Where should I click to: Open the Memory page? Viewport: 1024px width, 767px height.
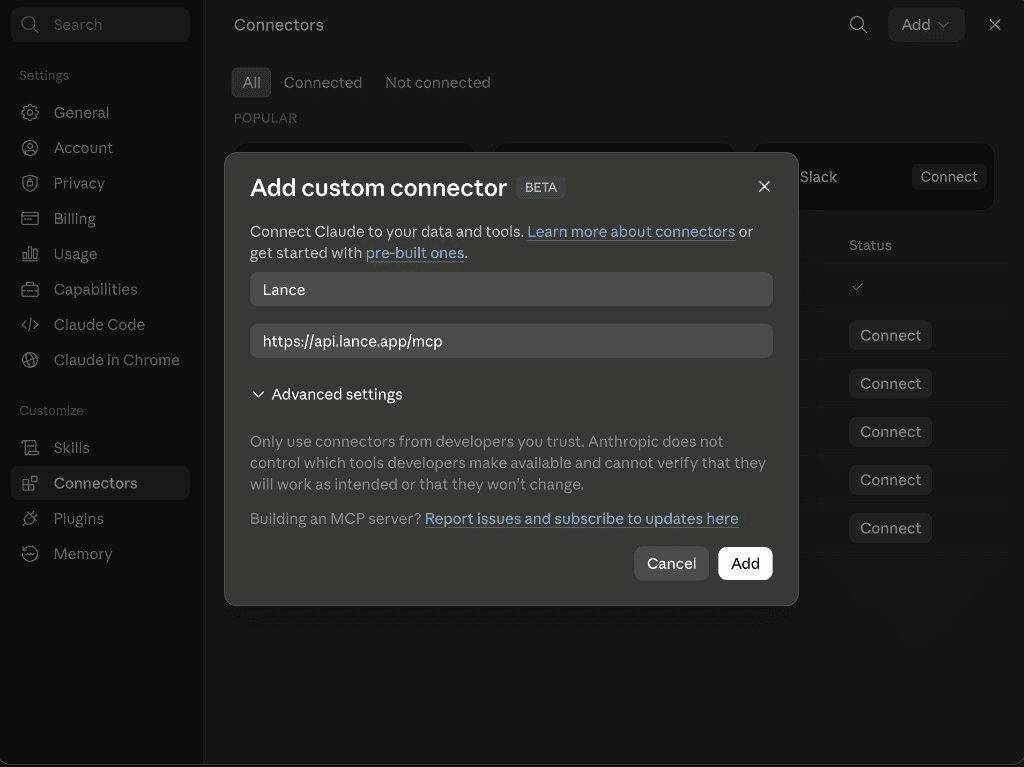tap(100, 553)
